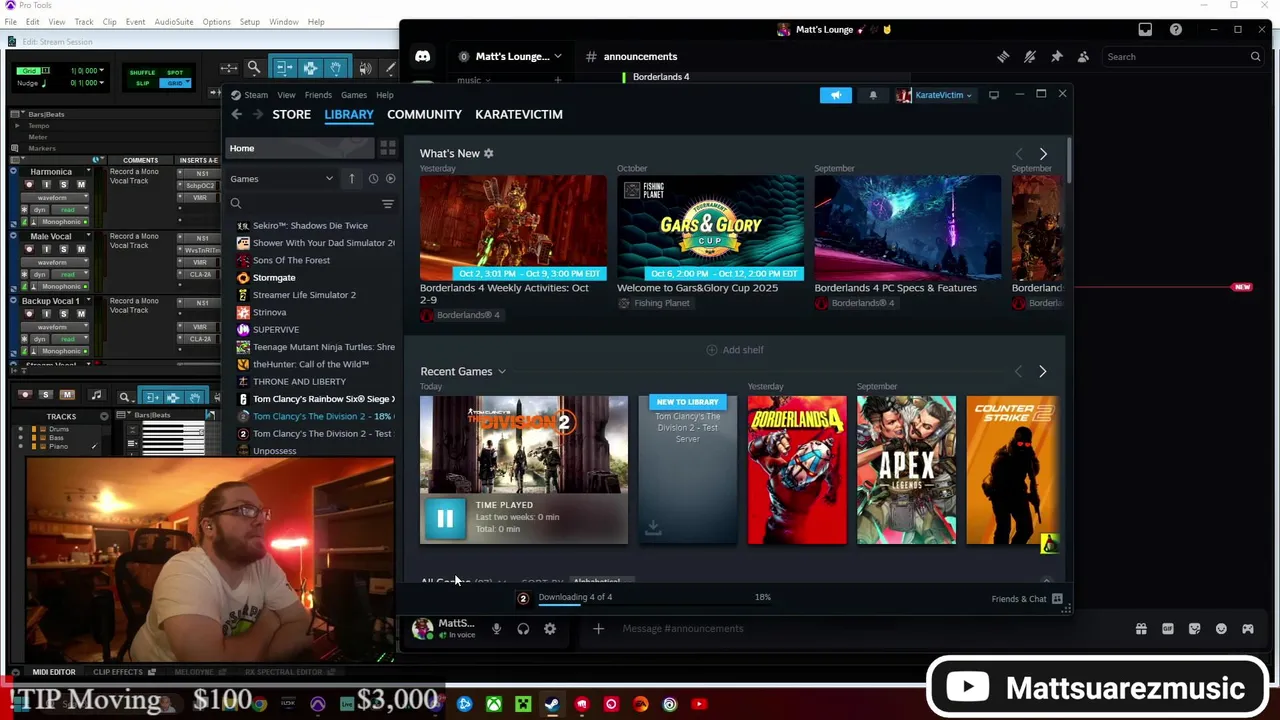Open Discord activities game controller icon
Screen dimensions: 1280x720
[1248, 629]
